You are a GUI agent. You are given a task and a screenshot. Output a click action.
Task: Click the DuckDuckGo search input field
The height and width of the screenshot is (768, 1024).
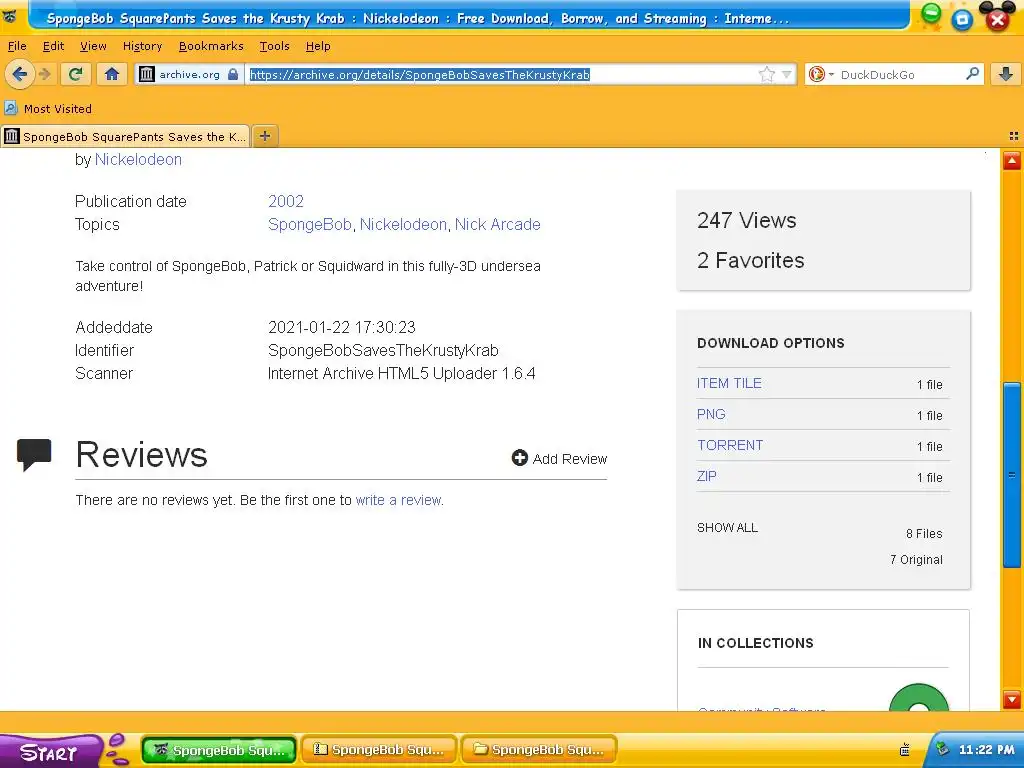900,74
